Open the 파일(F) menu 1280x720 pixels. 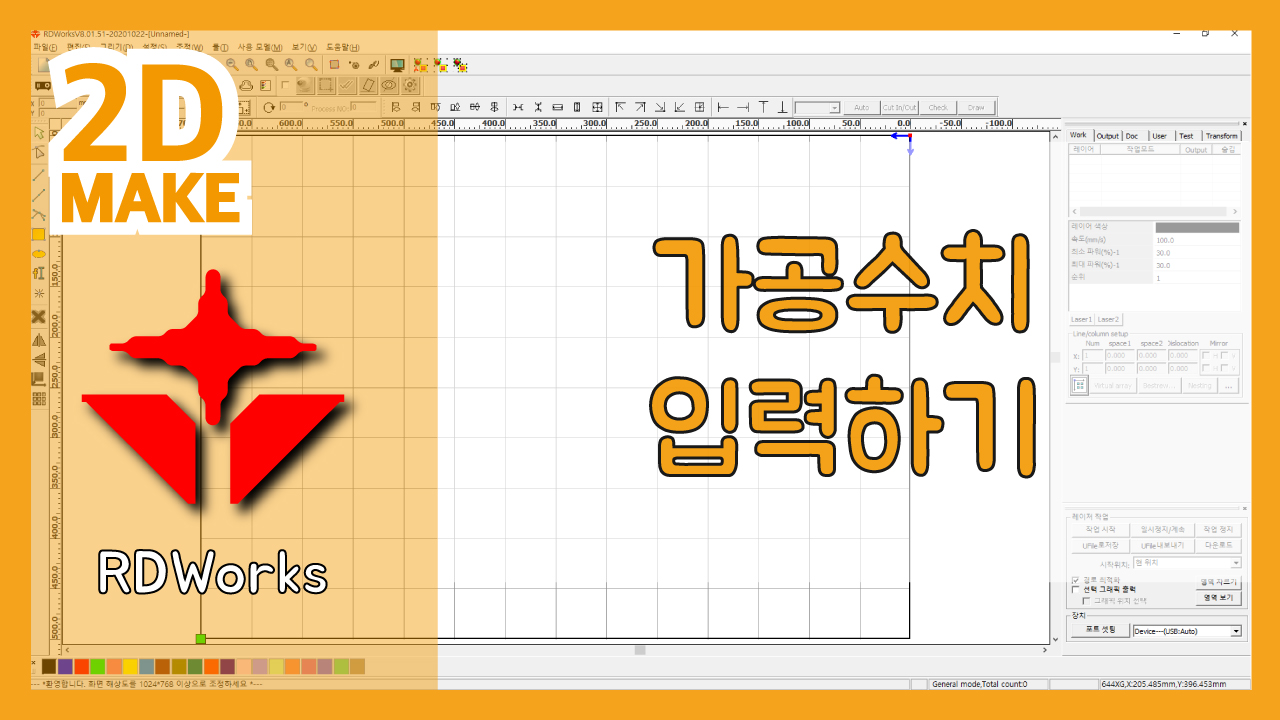tap(46, 47)
